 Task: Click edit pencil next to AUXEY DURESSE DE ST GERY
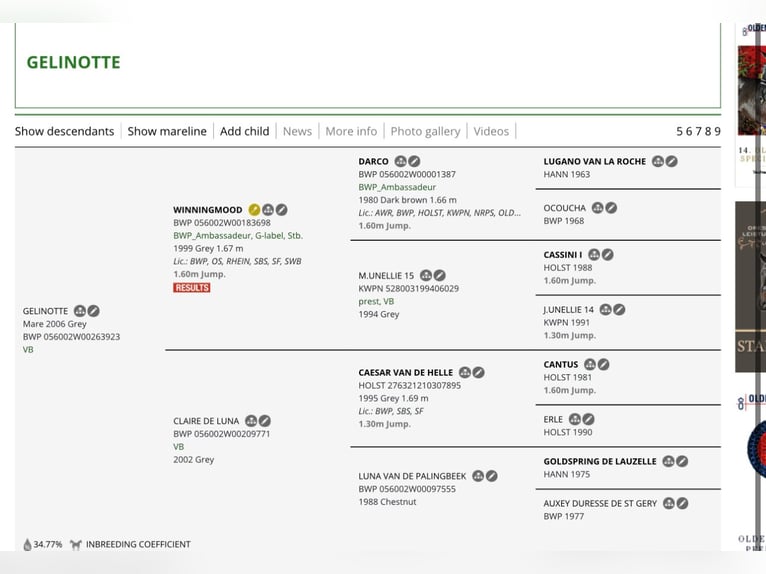[x=682, y=504]
